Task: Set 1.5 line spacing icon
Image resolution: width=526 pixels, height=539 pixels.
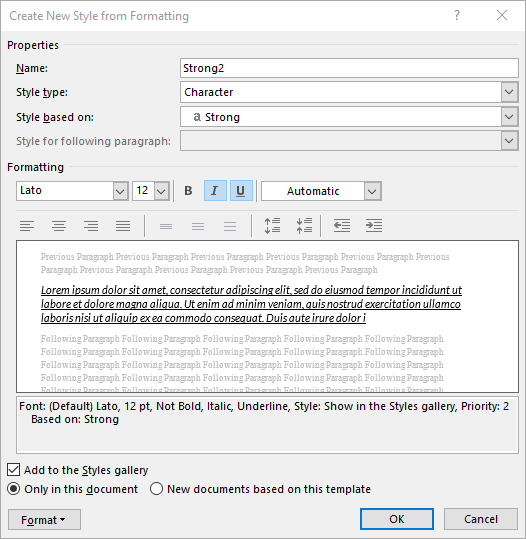Action: click(x=198, y=226)
